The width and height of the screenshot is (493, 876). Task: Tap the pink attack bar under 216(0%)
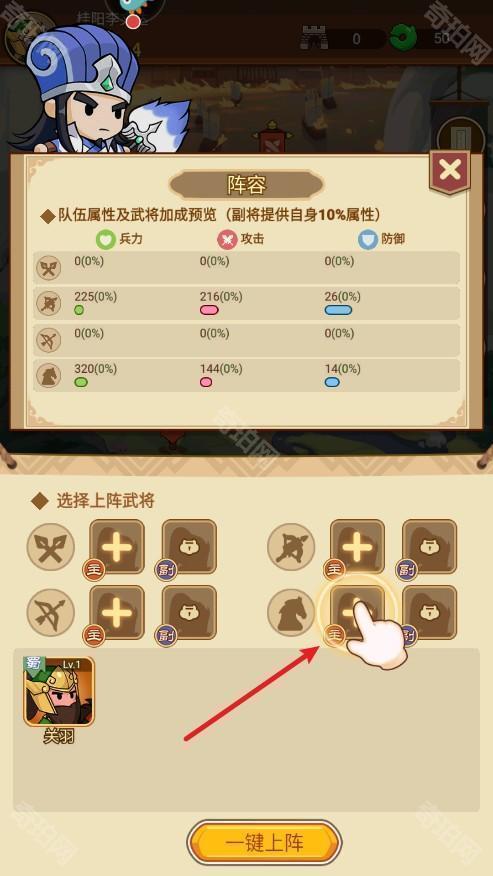[209, 310]
